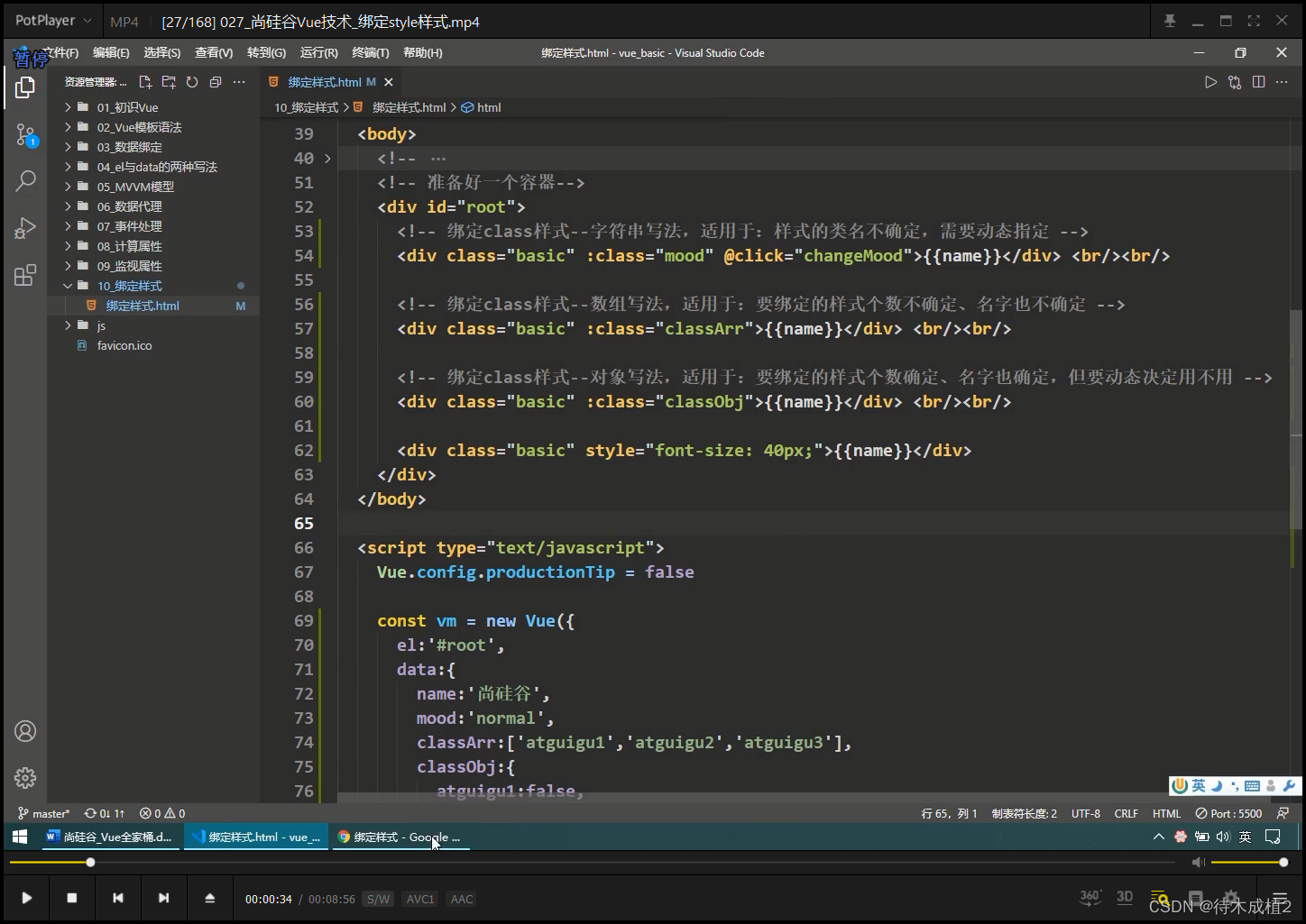Open the Windows Start menu

20,837
